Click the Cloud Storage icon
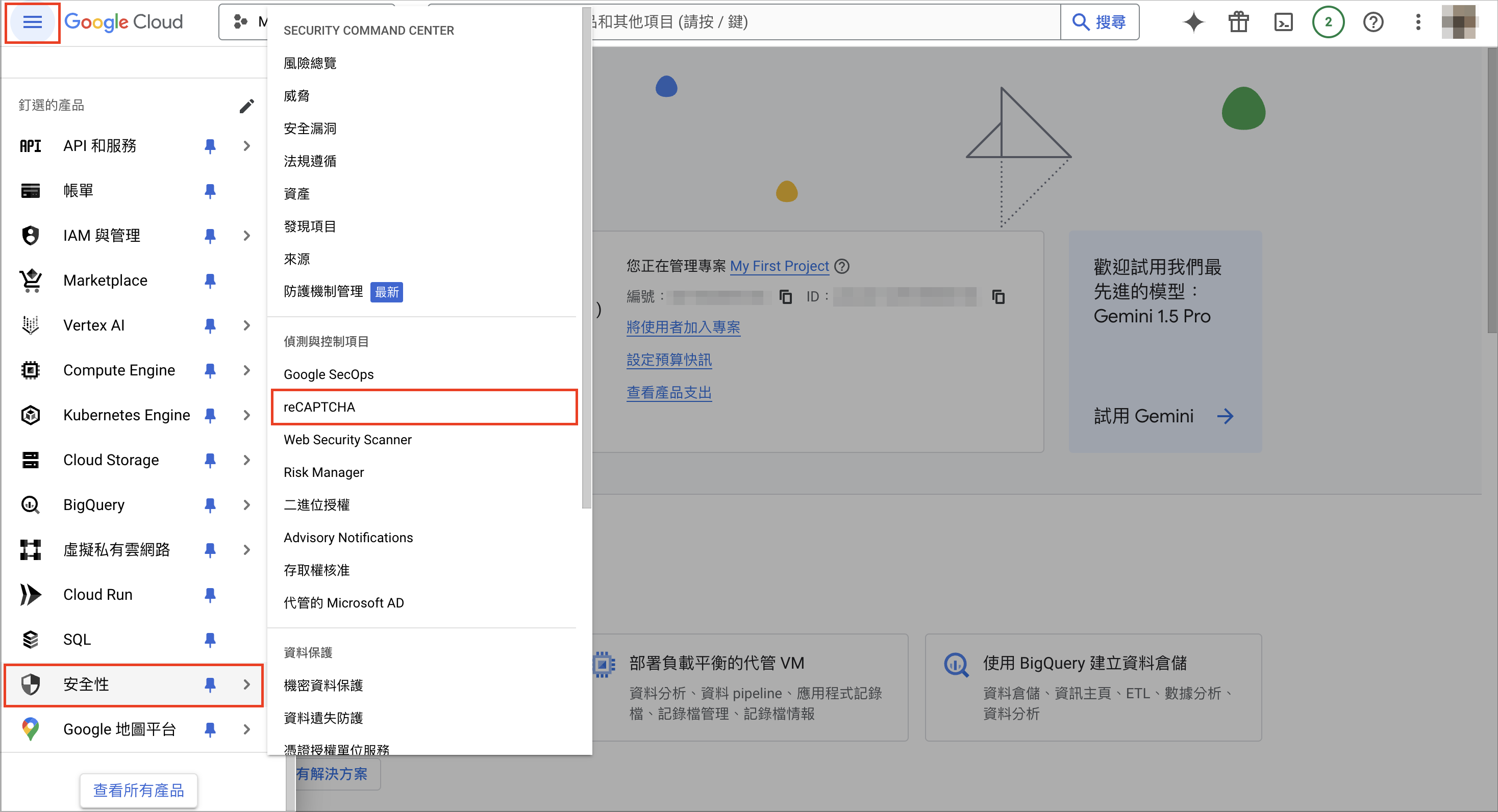The image size is (1498, 812). click(x=30, y=460)
